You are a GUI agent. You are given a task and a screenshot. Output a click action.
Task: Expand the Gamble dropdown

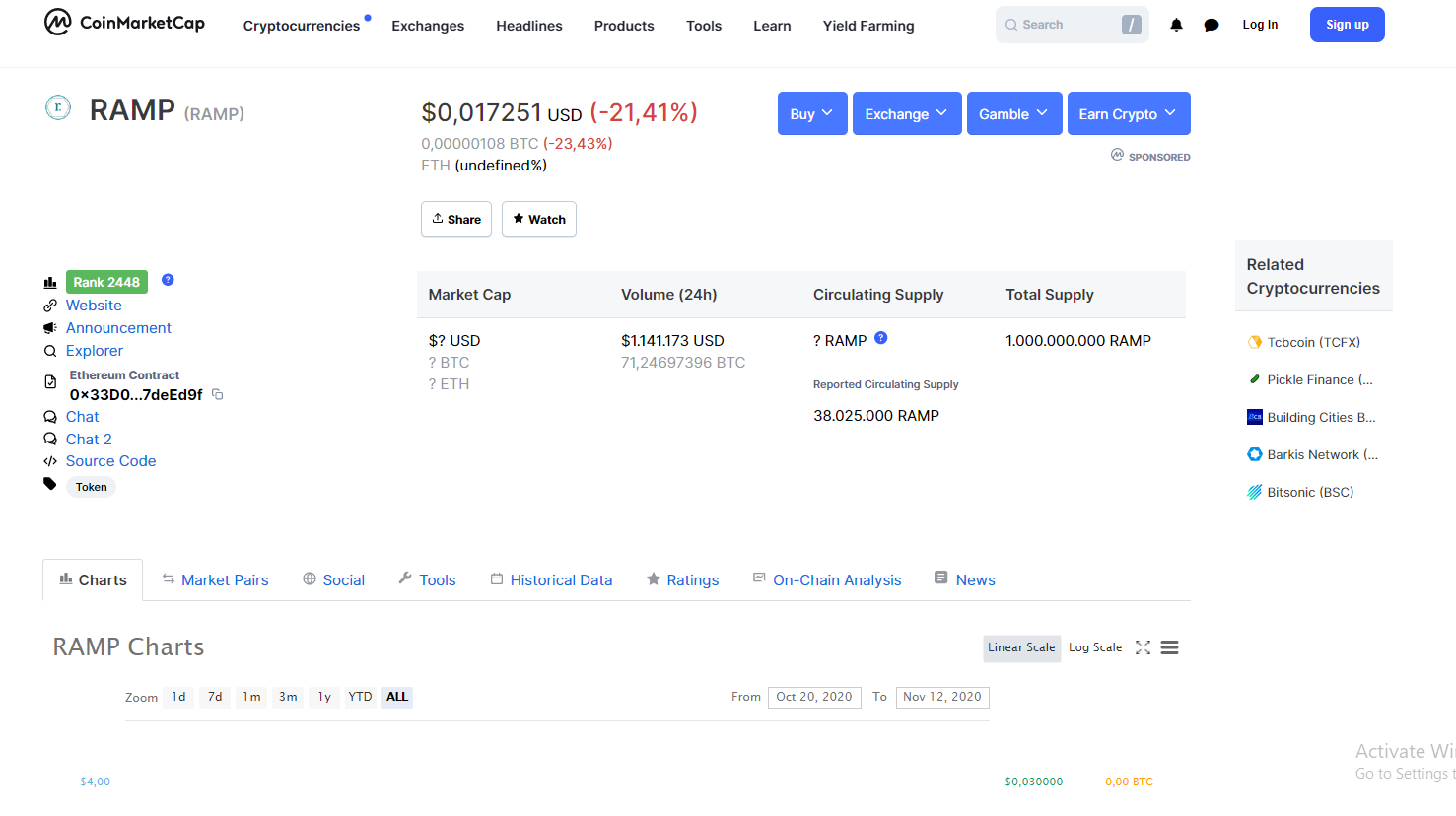coord(1014,113)
